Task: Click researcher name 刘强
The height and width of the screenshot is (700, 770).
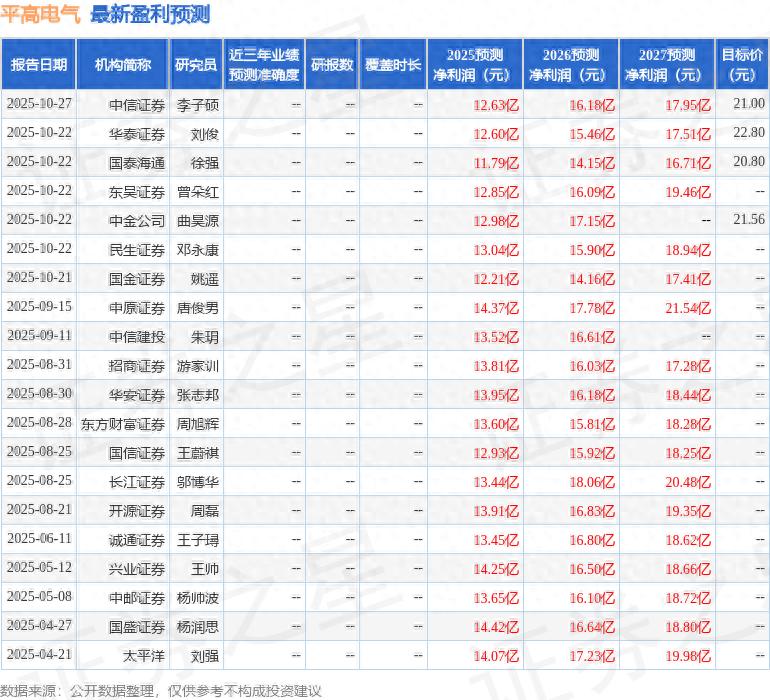Action: pyautogui.click(x=205, y=656)
